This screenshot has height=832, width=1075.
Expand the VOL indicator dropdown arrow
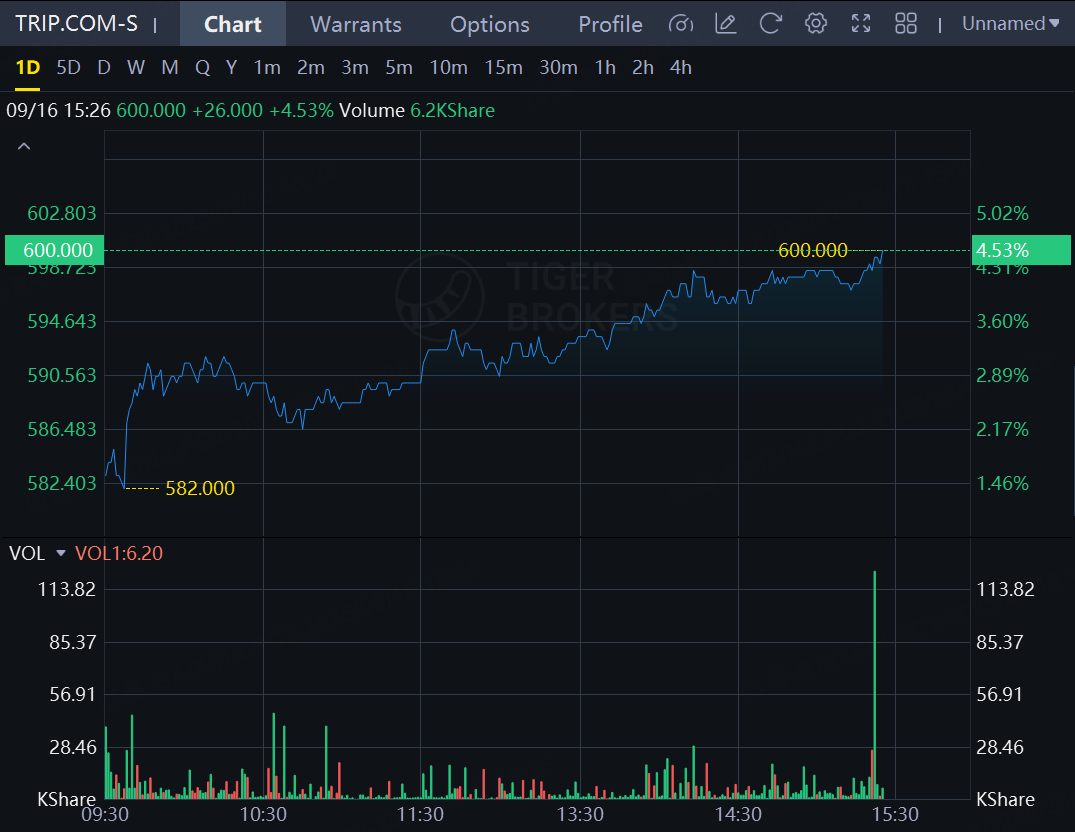60,553
